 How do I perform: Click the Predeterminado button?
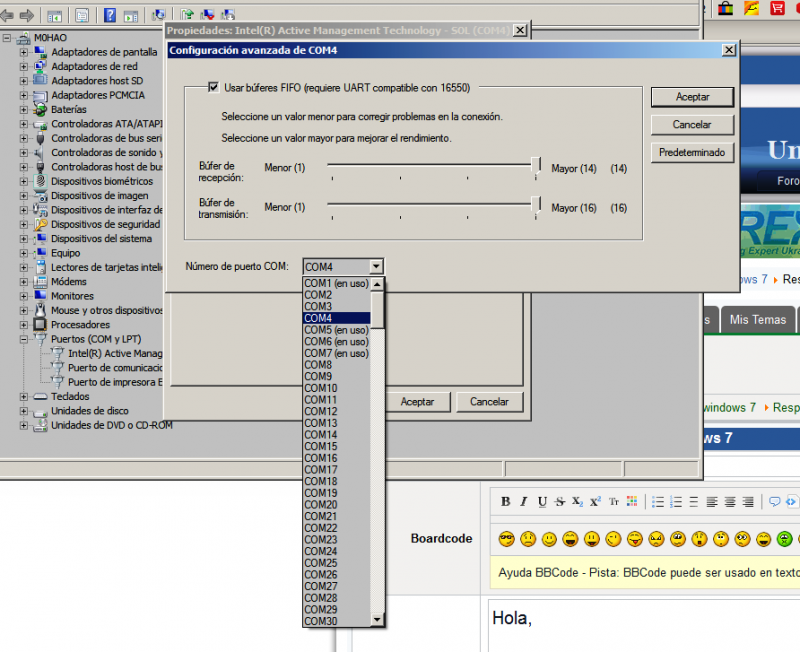(692, 153)
